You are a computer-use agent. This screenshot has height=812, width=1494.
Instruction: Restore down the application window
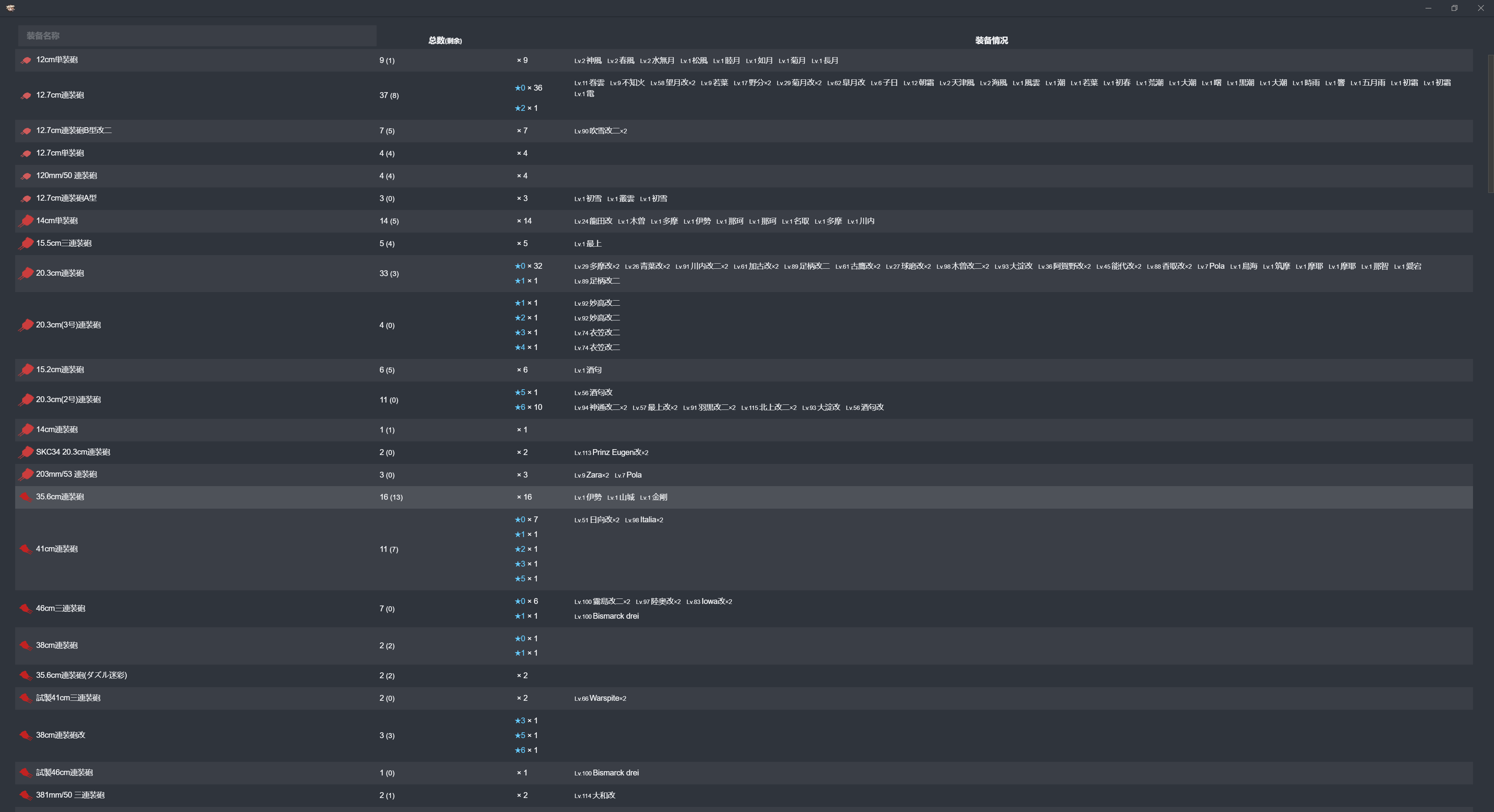coord(1454,7)
